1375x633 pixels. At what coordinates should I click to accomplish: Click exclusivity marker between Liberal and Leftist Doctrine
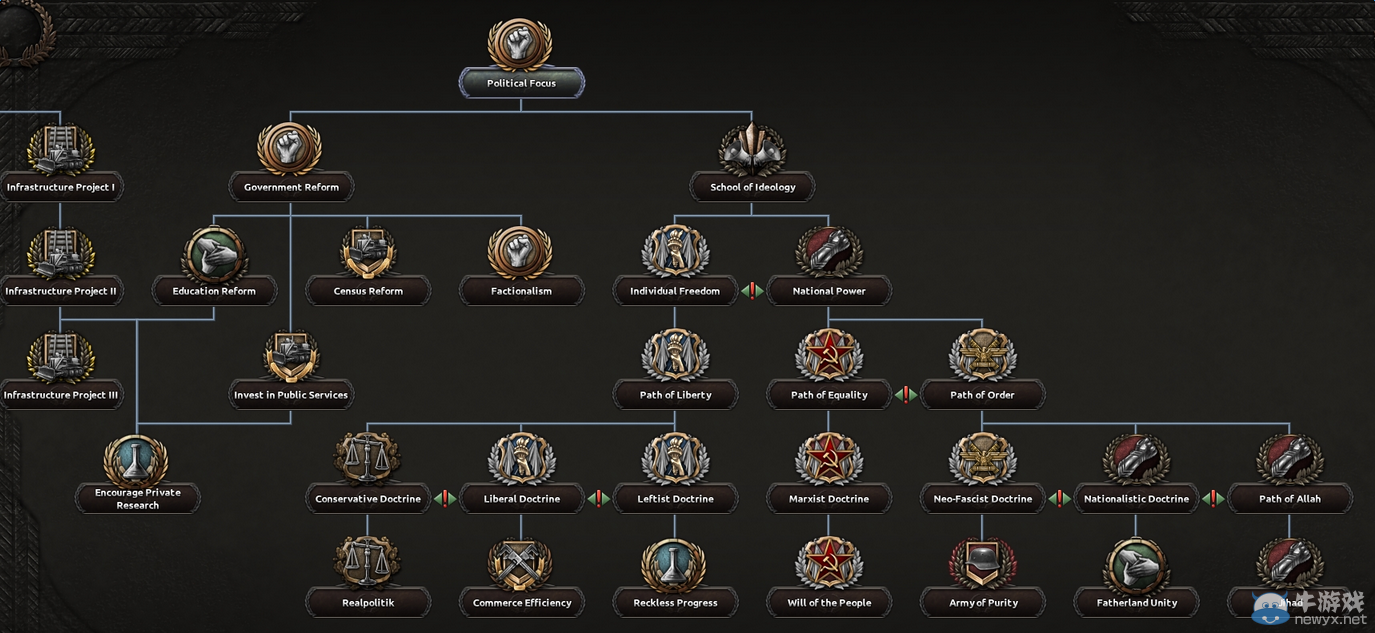[x=599, y=499]
